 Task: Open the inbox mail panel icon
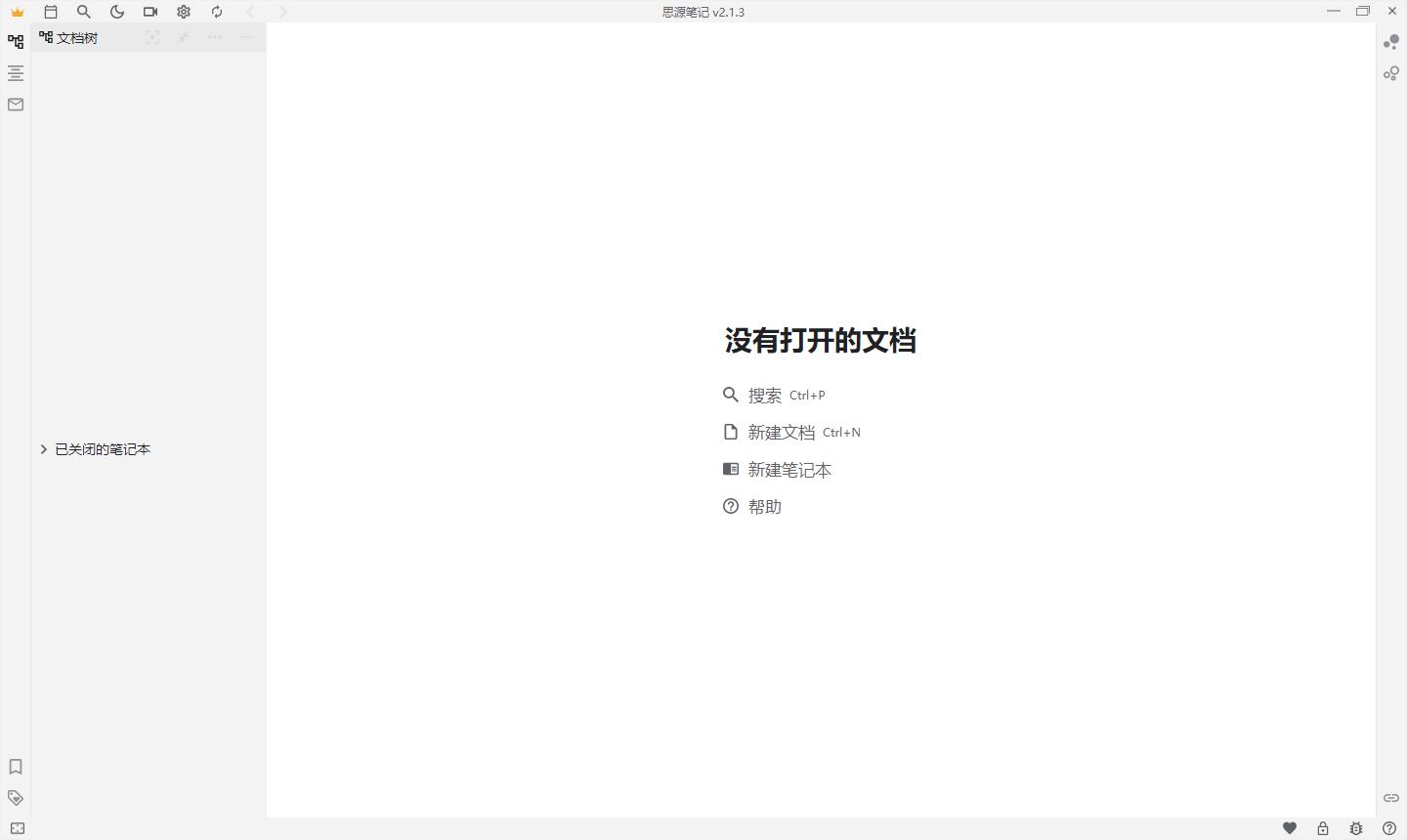tap(15, 104)
